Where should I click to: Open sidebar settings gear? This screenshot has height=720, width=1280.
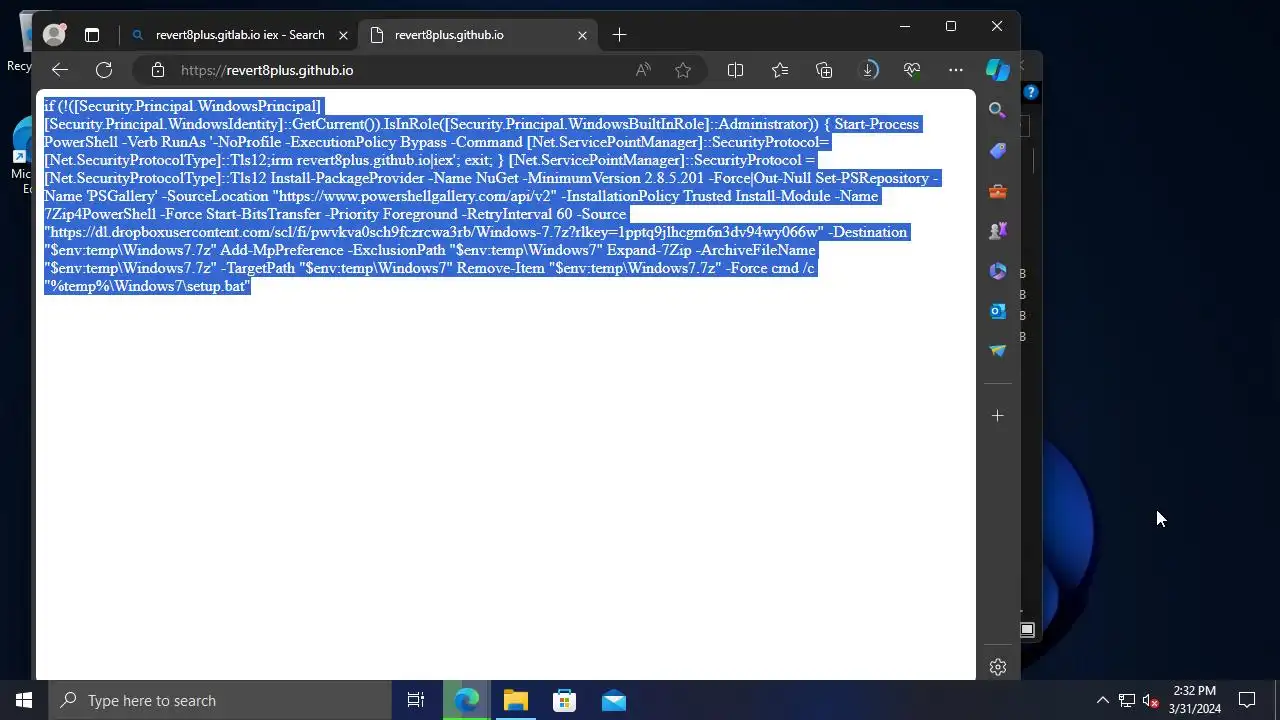[x=997, y=667]
